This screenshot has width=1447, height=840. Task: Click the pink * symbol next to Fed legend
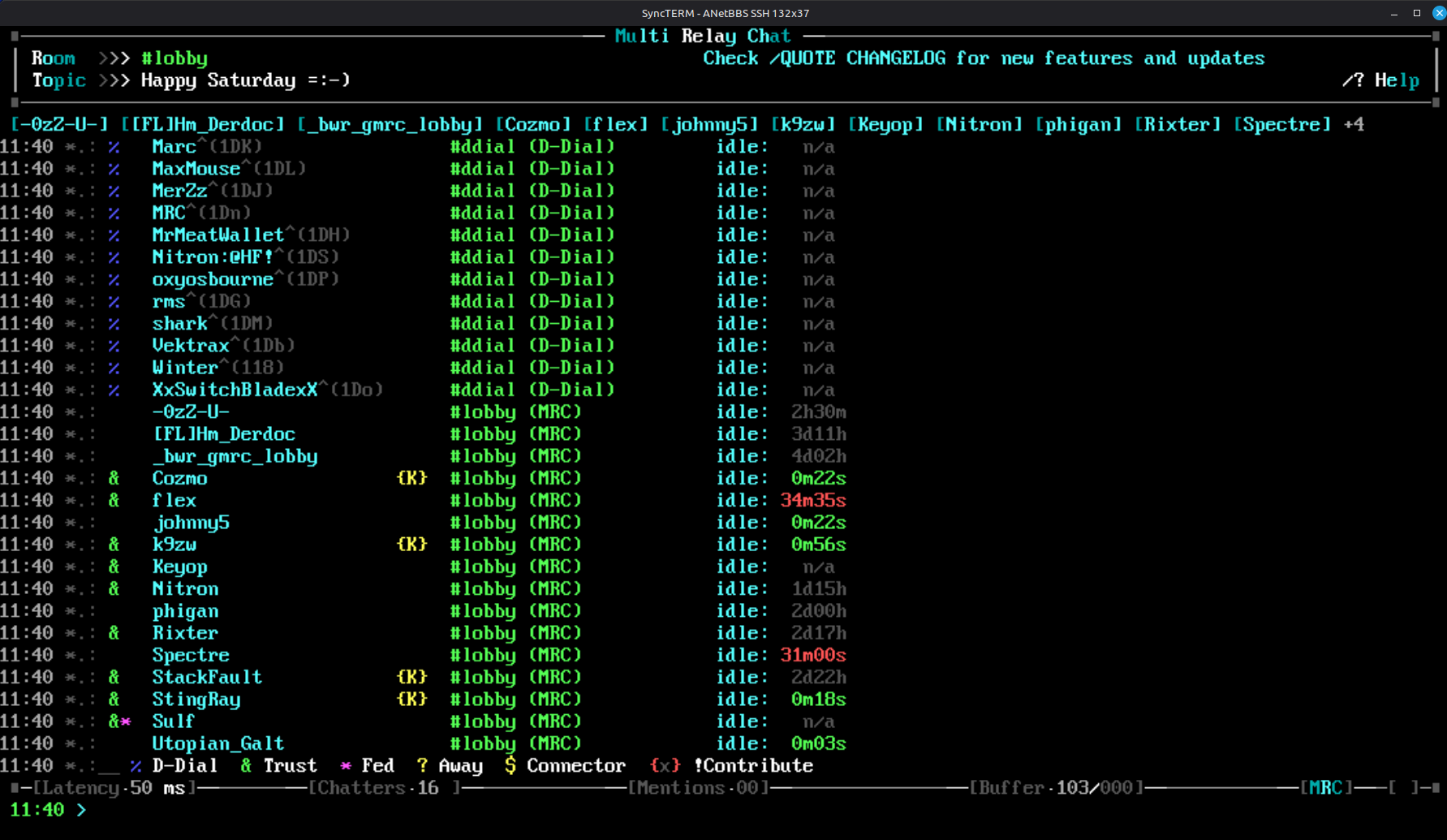pyautogui.click(x=346, y=765)
